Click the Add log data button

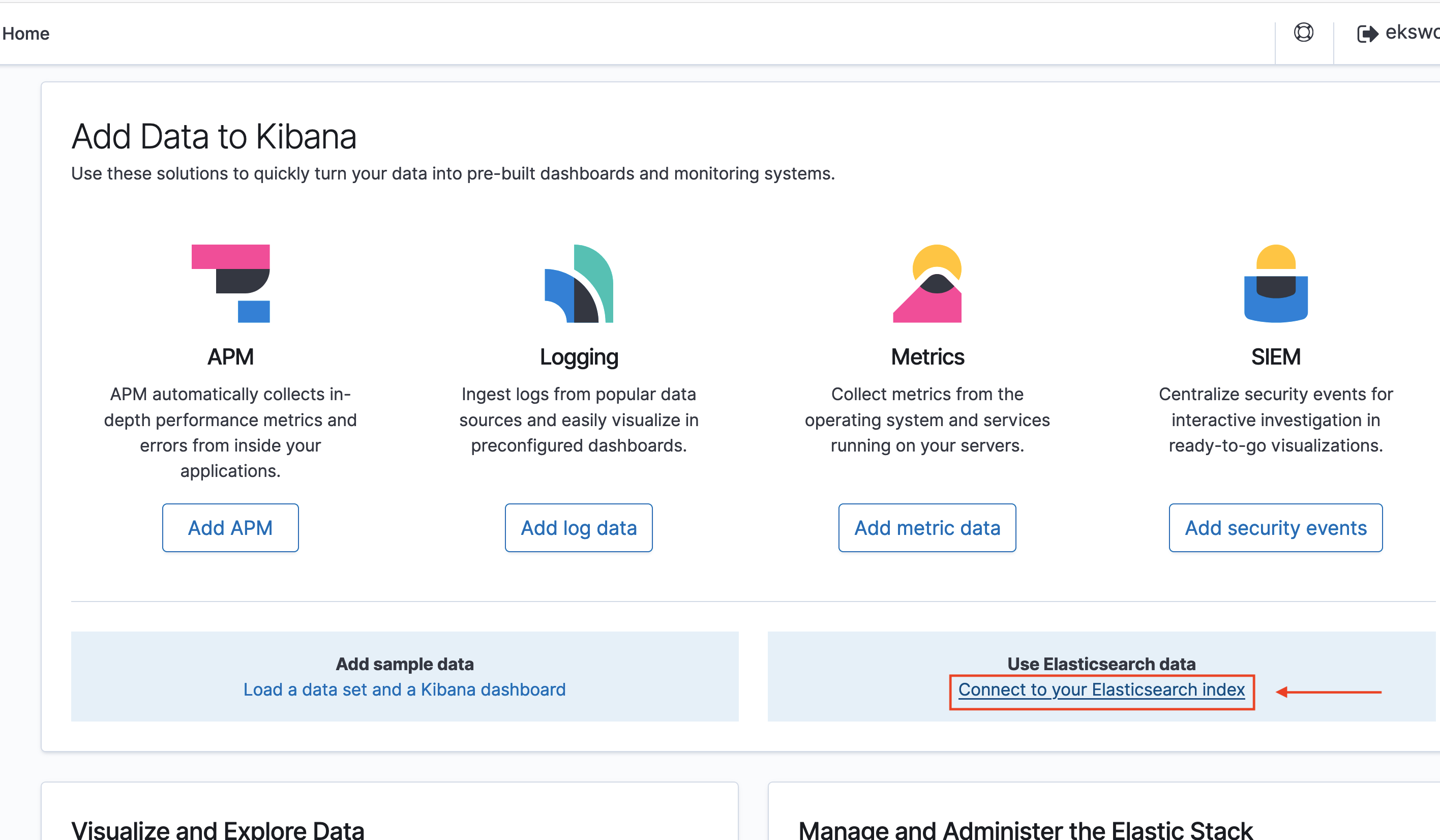[x=578, y=527]
